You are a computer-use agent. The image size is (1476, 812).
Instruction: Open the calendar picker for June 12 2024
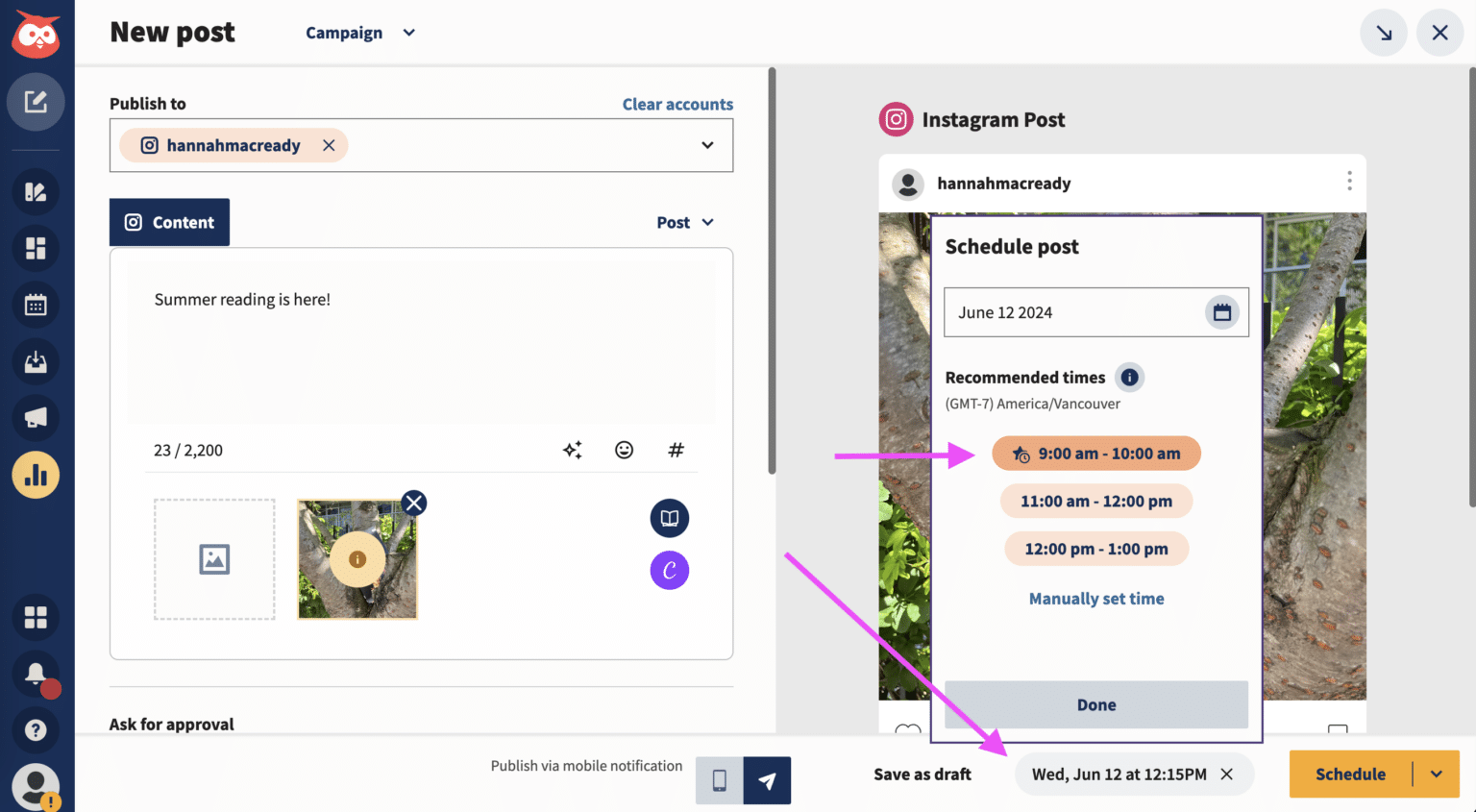pos(1221,311)
